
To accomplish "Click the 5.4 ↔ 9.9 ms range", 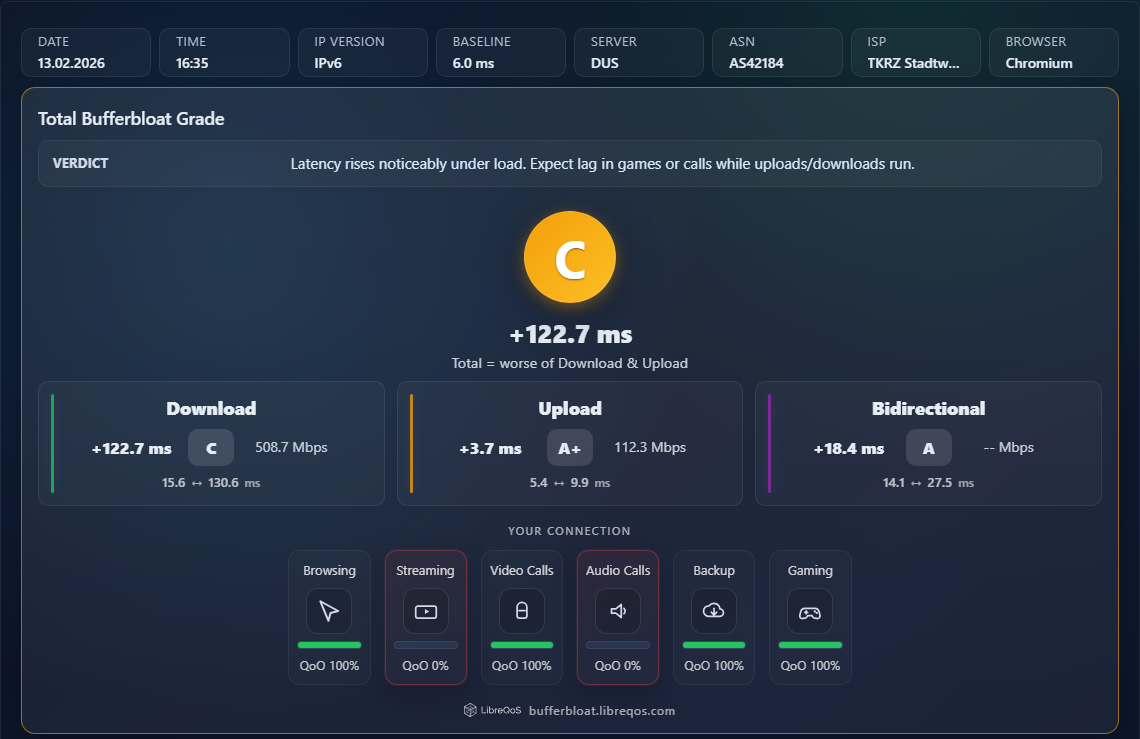I will (x=570, y=482).
